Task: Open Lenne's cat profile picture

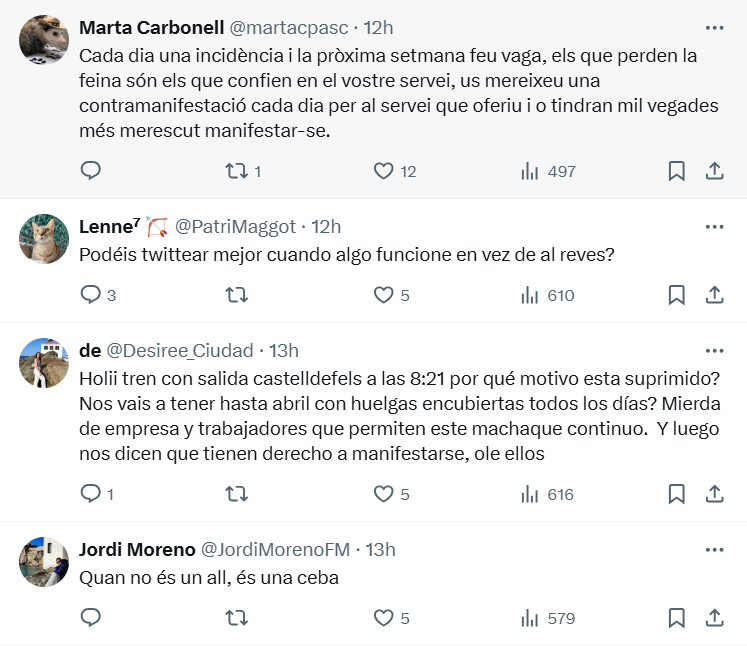Action: pyautogui.click(x=44, y=239)
